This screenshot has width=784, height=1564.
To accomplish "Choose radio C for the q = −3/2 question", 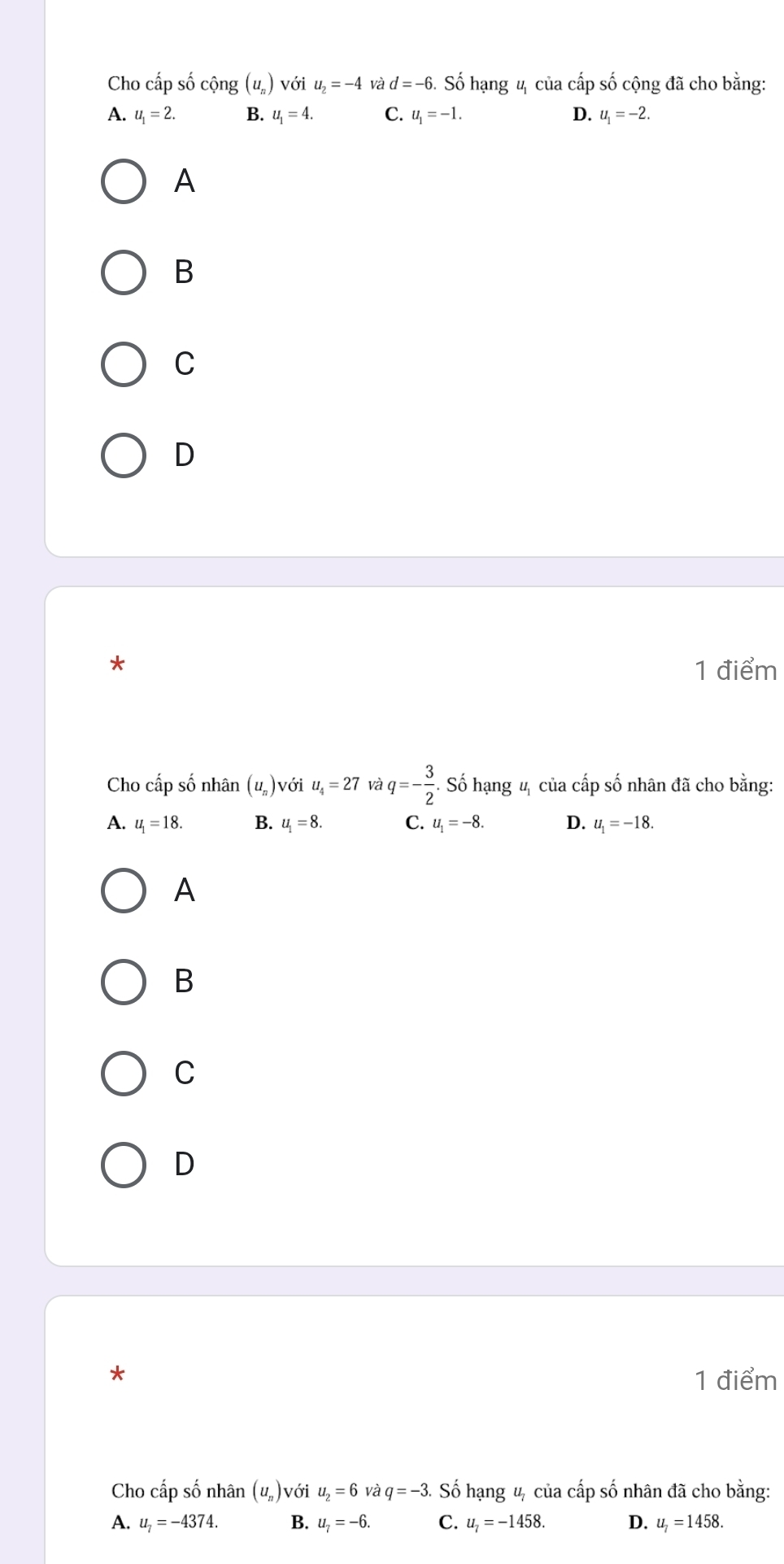I will click(124, 1074).
